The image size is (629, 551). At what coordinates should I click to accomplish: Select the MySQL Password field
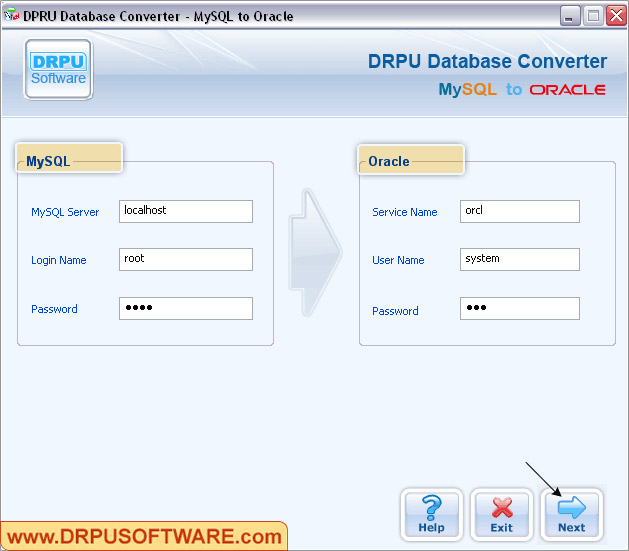186,308
